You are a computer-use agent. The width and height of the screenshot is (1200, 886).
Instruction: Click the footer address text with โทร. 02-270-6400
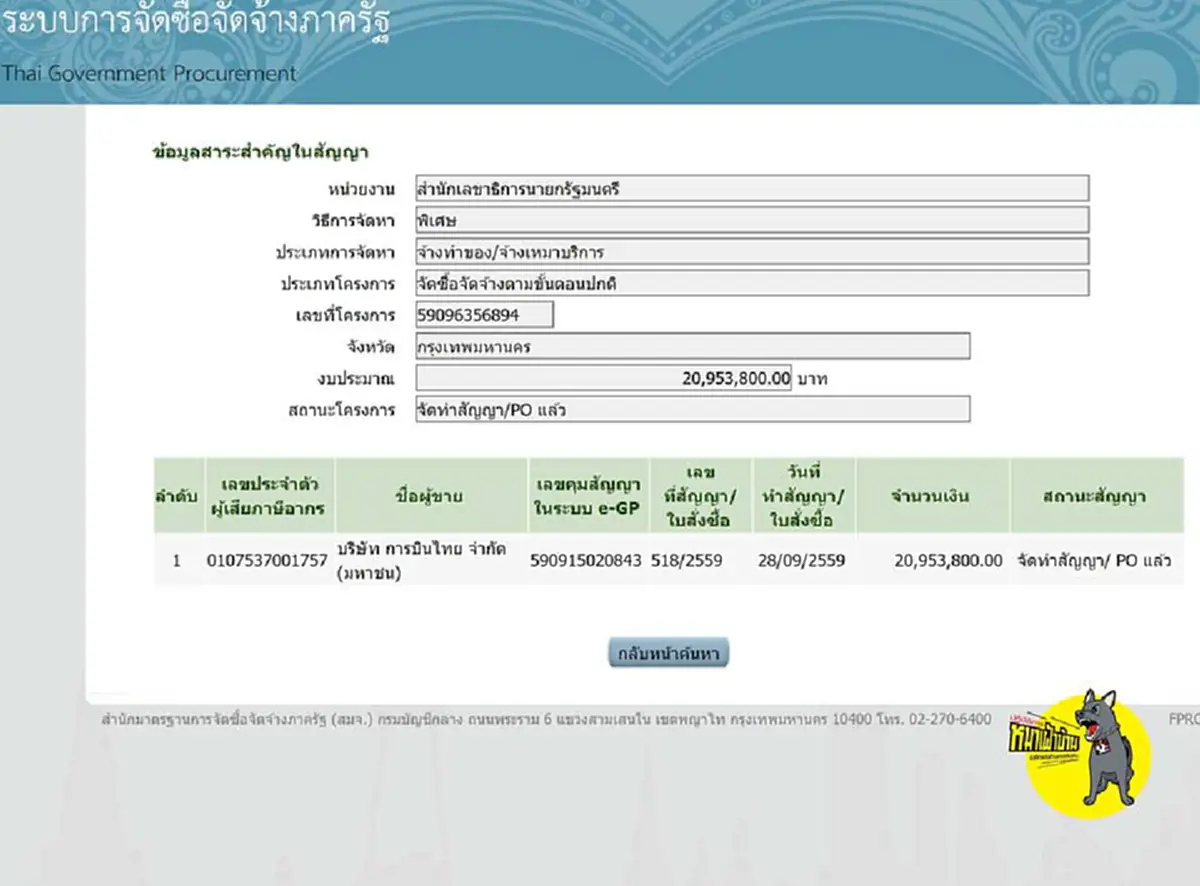(x=546, y=719)
